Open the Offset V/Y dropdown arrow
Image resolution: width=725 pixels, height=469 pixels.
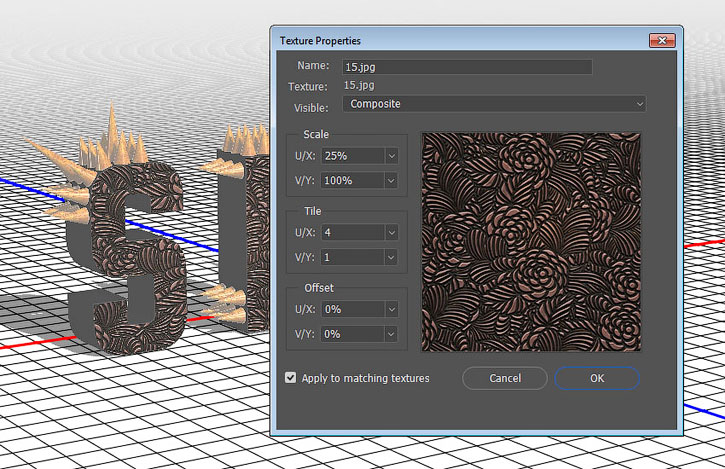coord(391,334)
